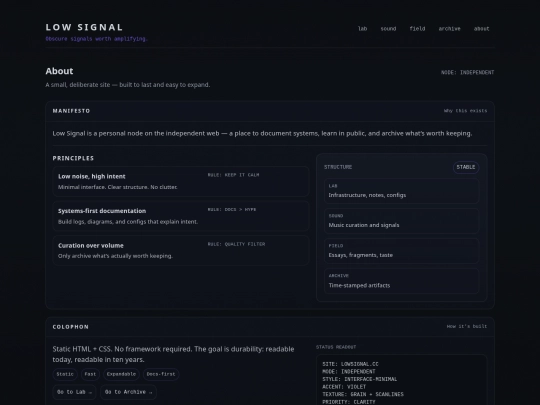The image size is (540, 405).
Task: Click the 'Static HTML + CSS' paragraph
Action: pos(173,354)
